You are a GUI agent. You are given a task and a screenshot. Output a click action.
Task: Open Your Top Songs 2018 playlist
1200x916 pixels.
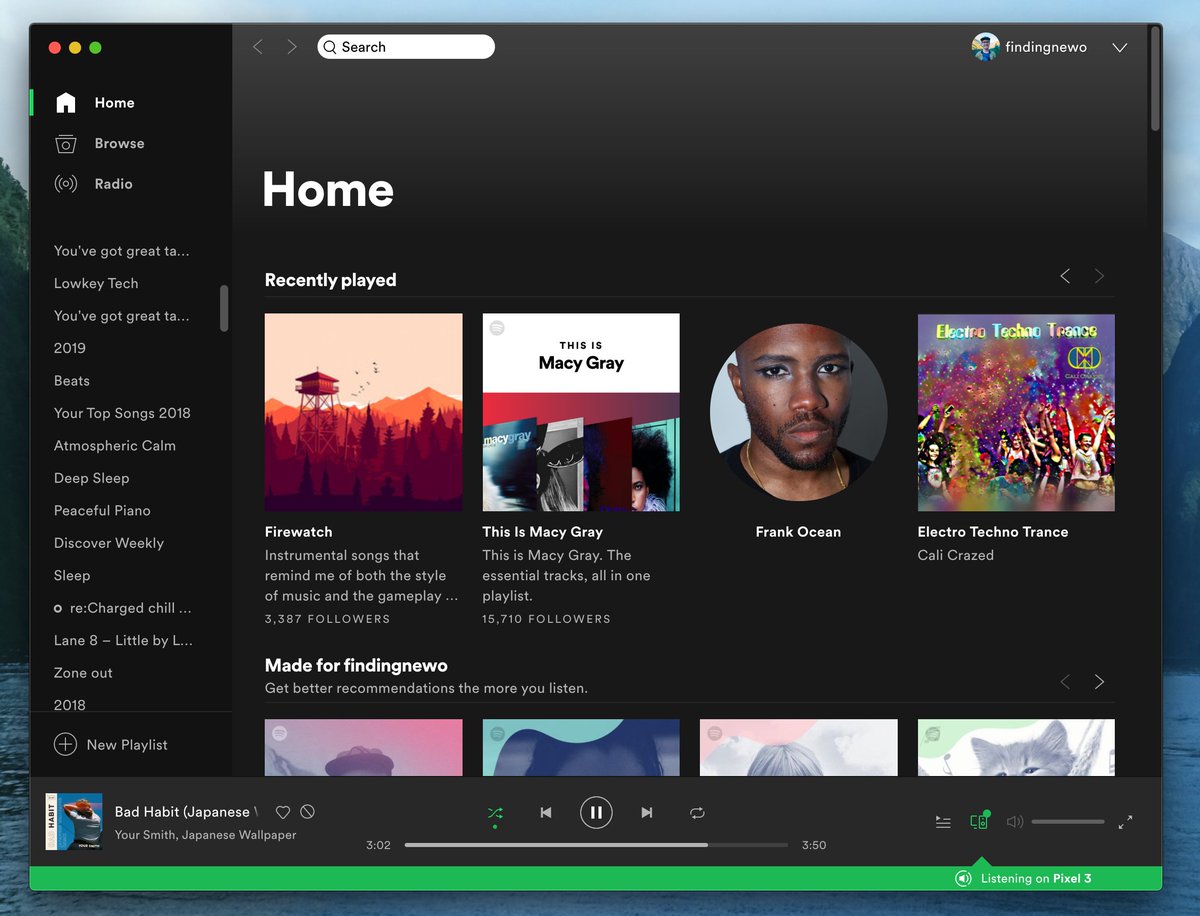[122, 413]
